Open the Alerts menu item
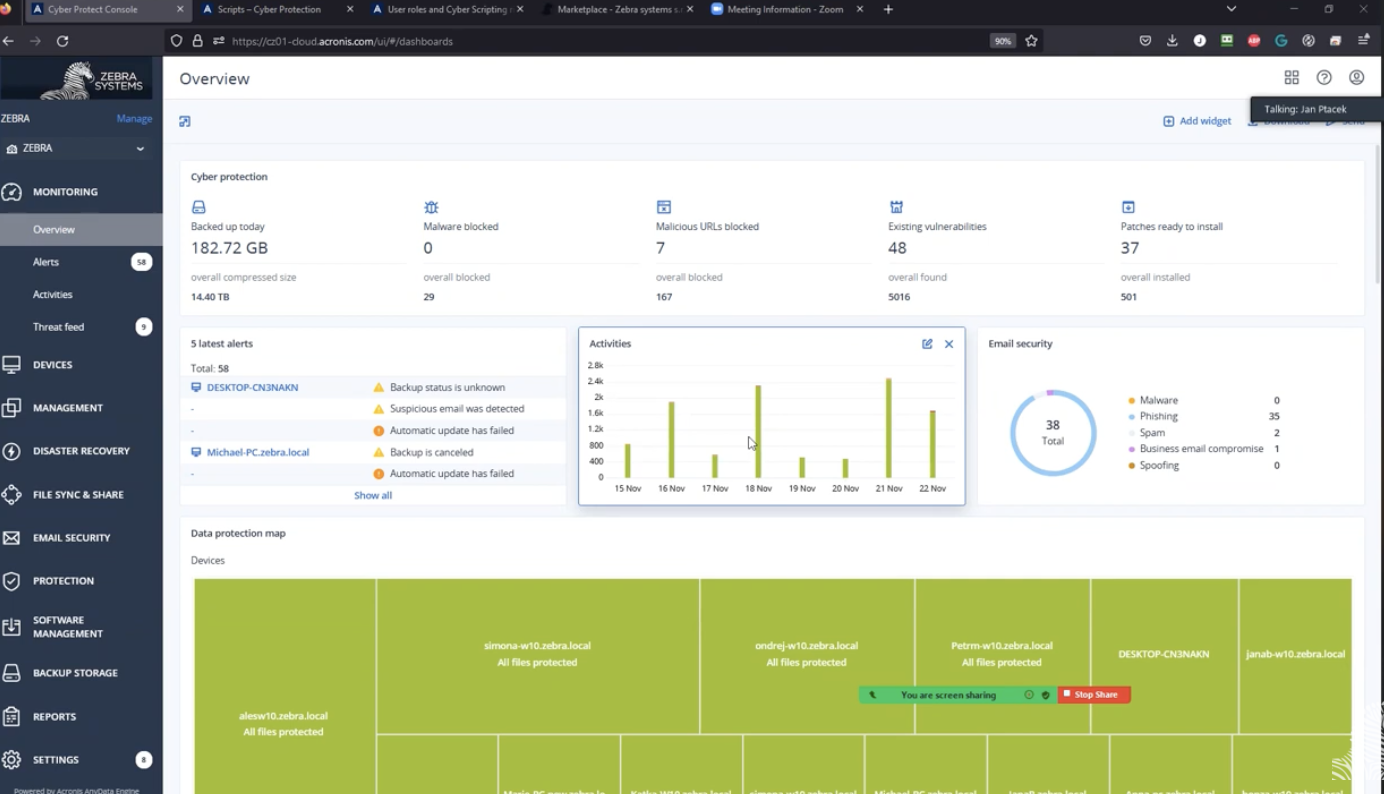 (81, 262)
